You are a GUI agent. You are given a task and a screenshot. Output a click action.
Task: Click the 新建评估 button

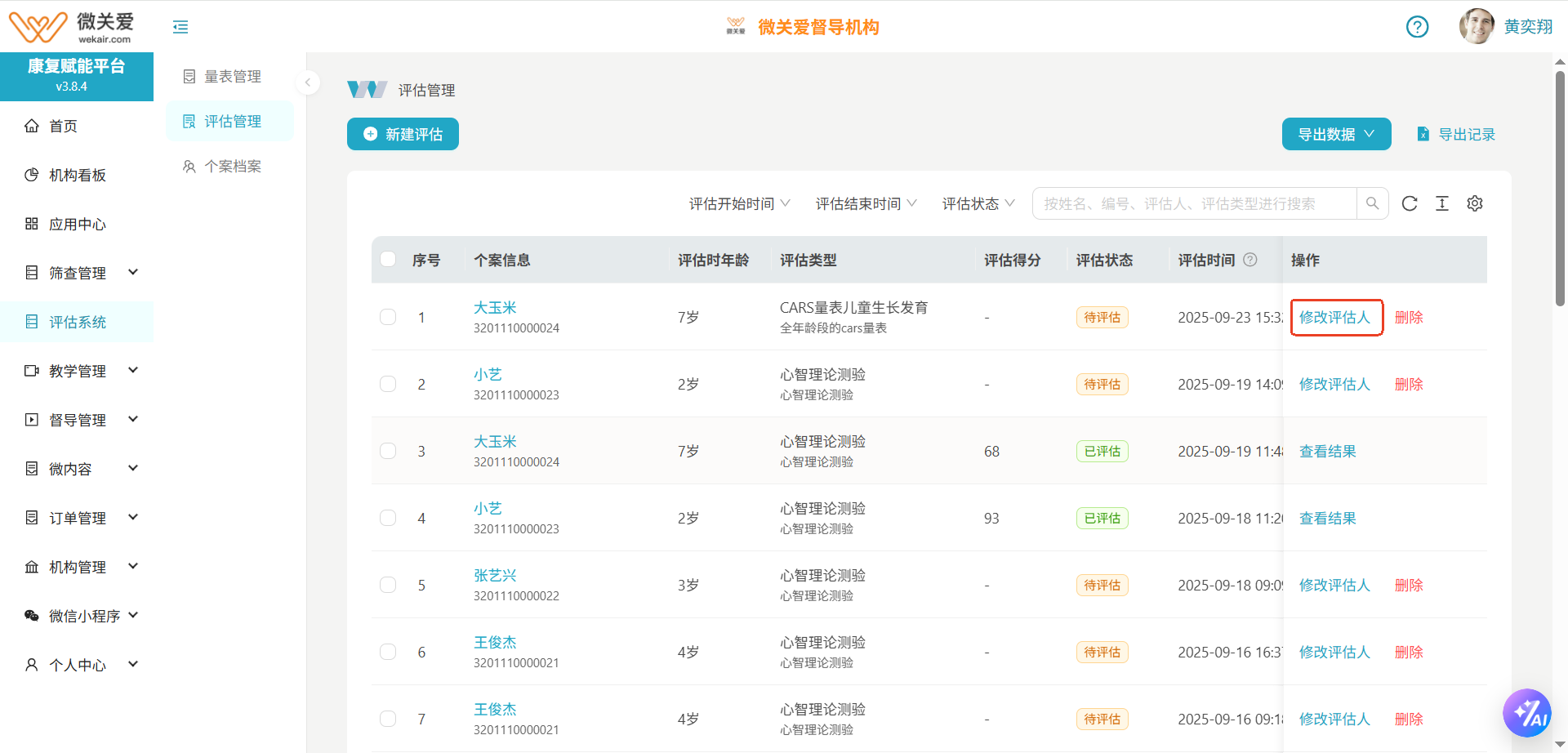click(403, 134)
